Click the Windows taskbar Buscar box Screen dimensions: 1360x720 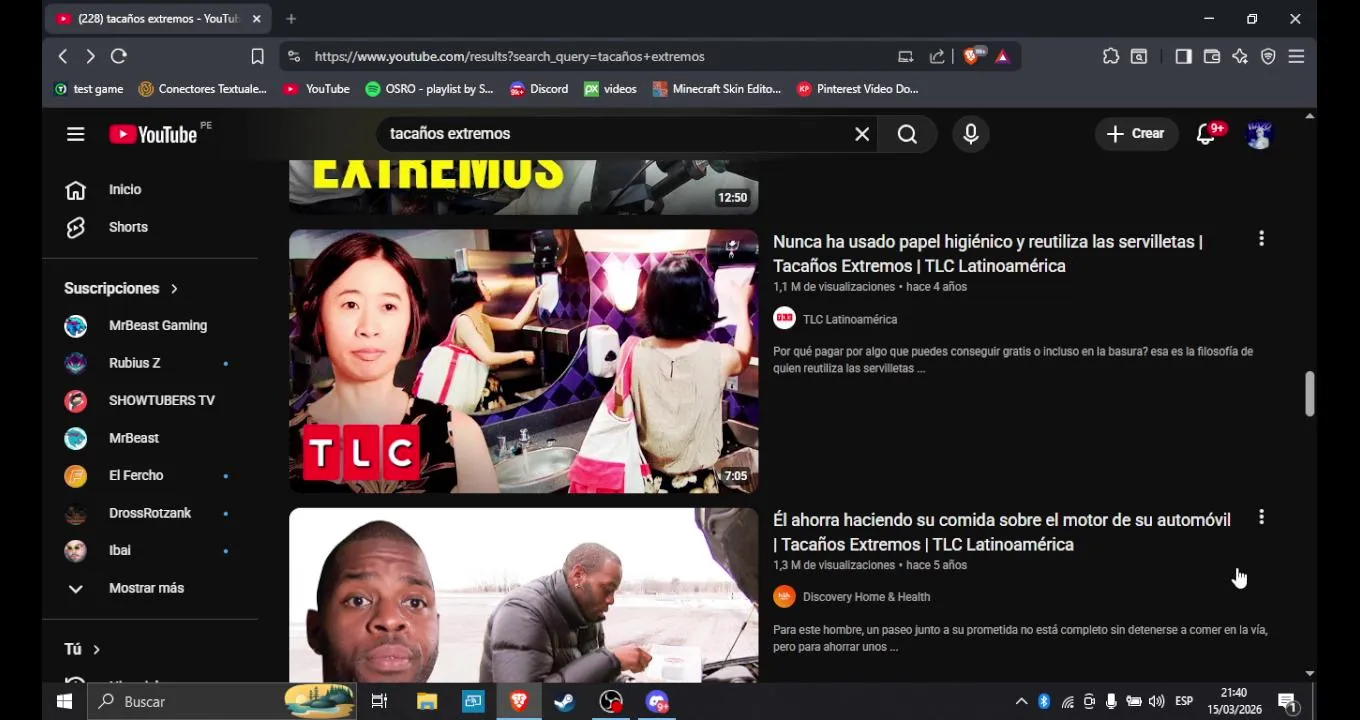pyautogui.click(x=222, y=702)
